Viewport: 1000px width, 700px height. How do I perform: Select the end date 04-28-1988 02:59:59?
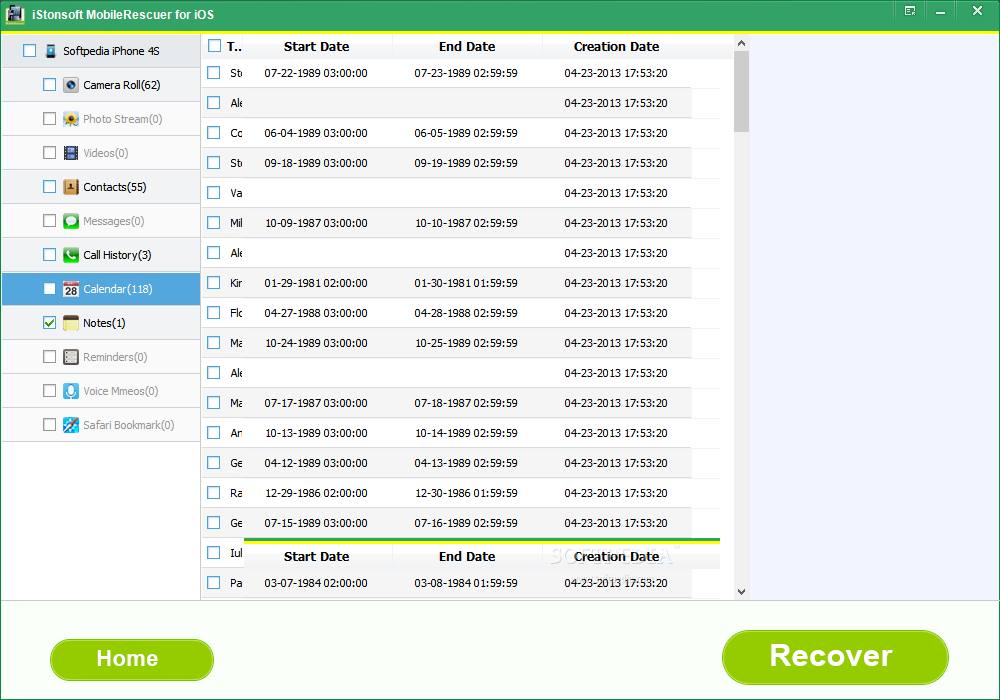tap(466, 313)
